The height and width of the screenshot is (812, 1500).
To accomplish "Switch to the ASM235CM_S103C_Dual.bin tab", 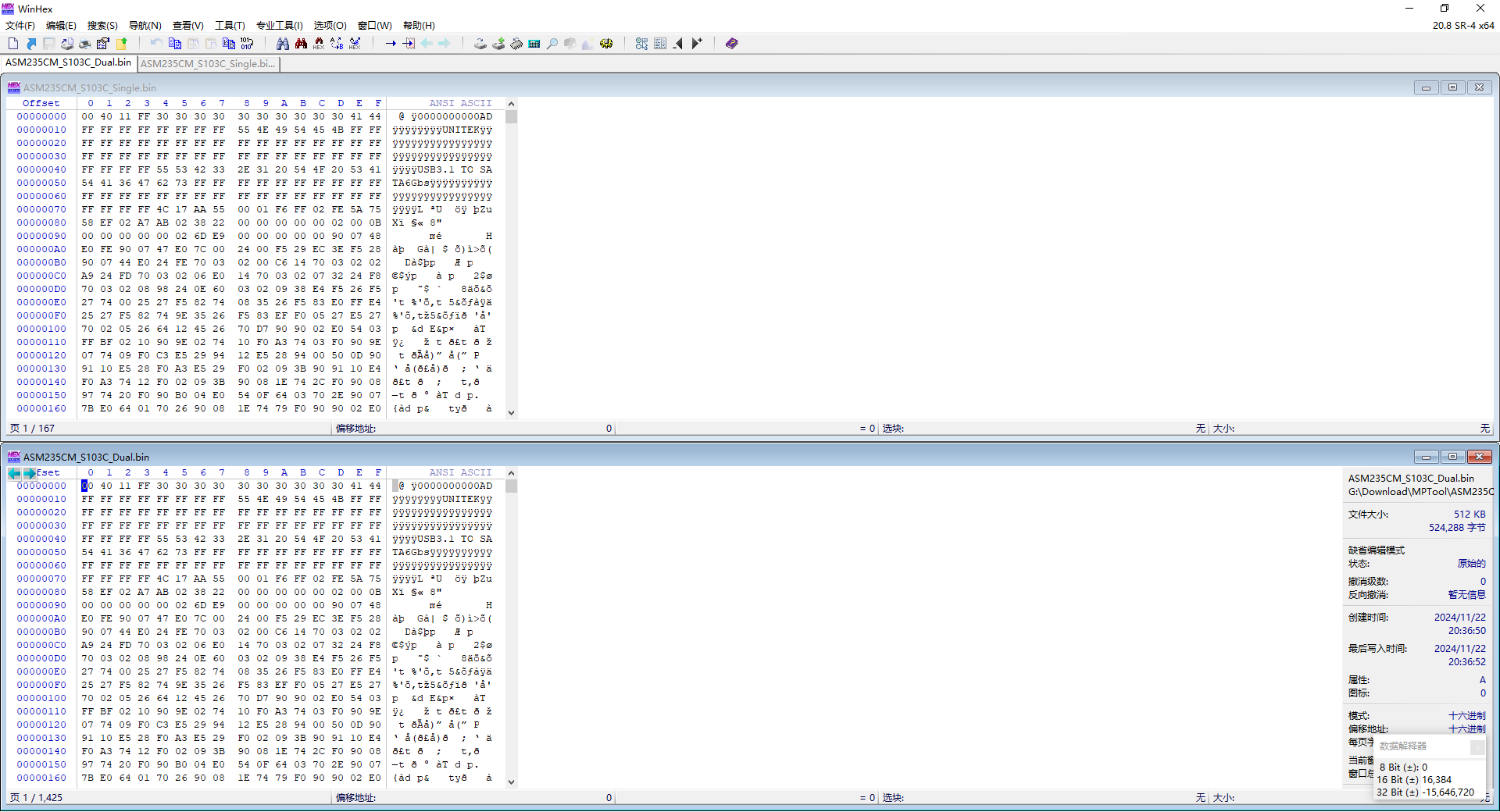I will point(69,62).
